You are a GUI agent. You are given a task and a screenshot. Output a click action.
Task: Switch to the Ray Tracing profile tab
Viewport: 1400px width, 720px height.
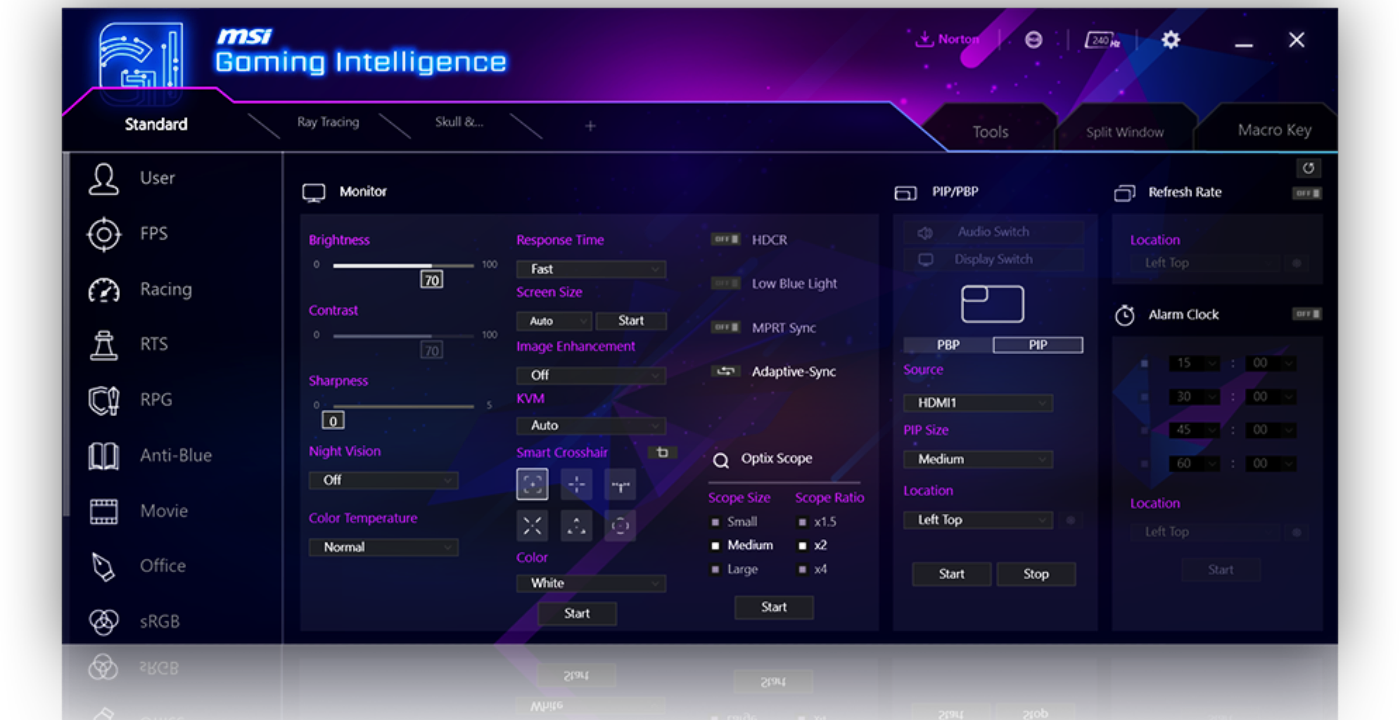coord(328,122)
